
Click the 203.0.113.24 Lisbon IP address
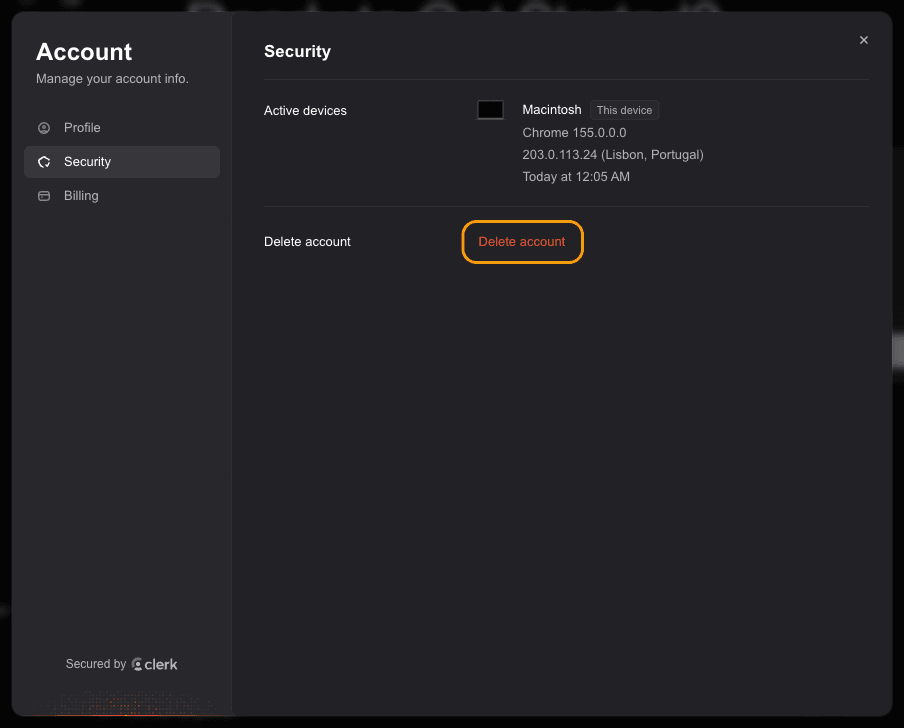pyautogui.click(x=613, y=154)
